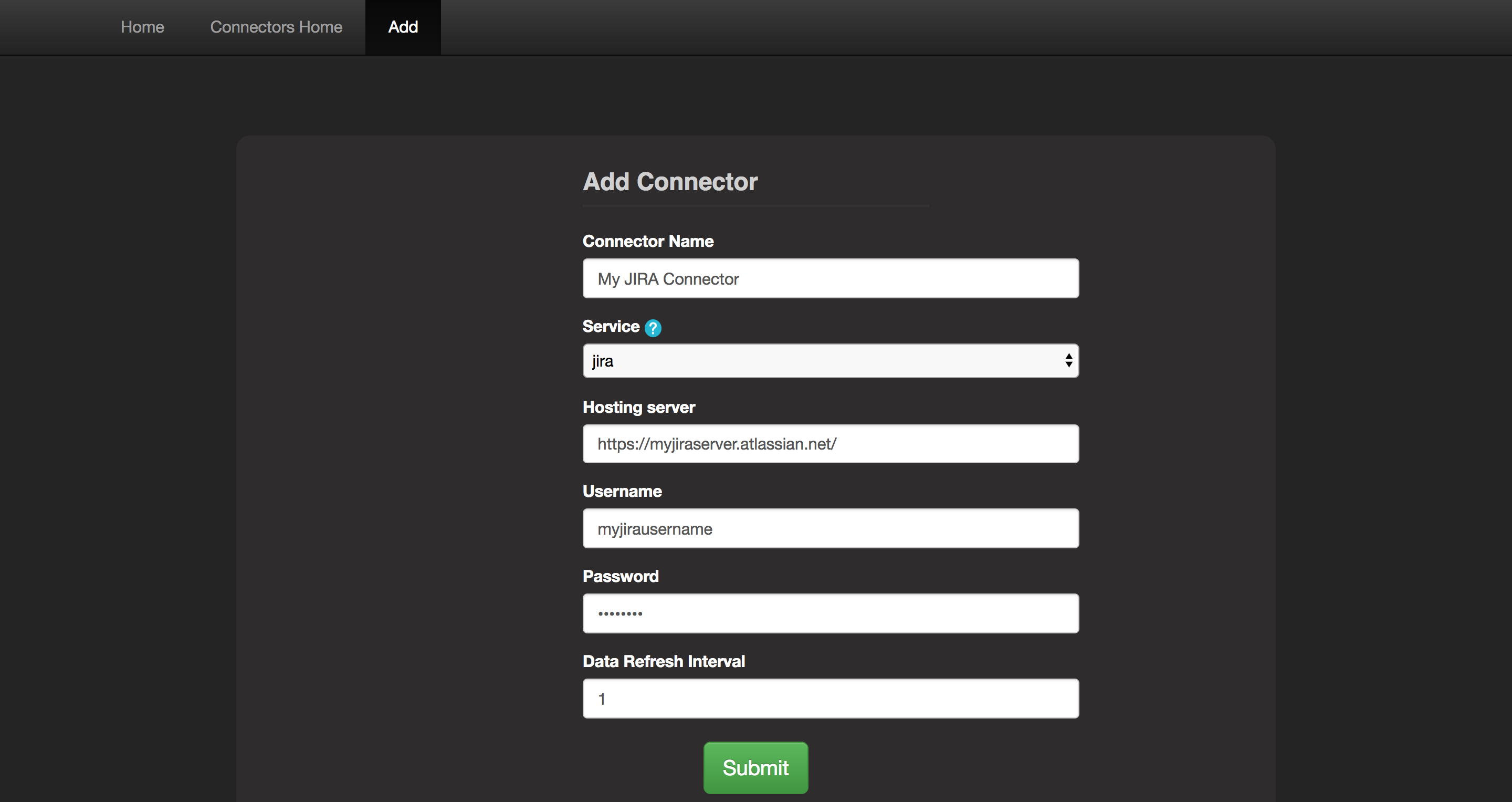
Task: Click the Add Connector heading
Action: point(670,182)
